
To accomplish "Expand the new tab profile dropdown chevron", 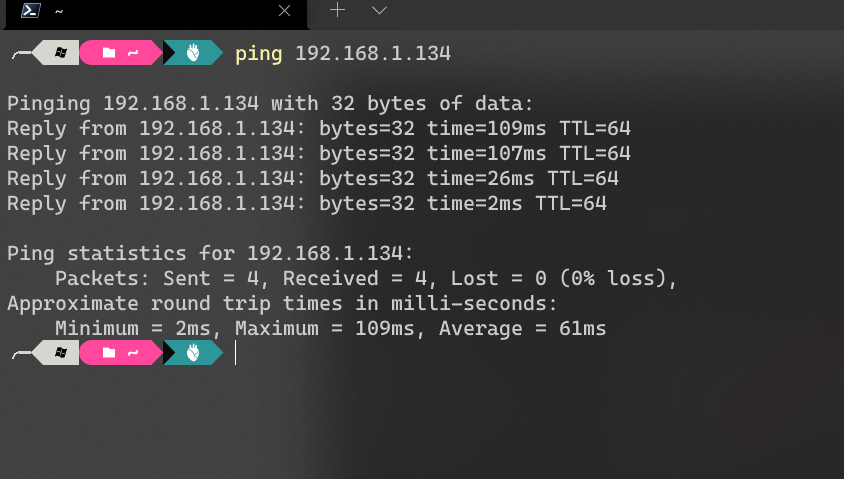I will click(x=379, y=10).
